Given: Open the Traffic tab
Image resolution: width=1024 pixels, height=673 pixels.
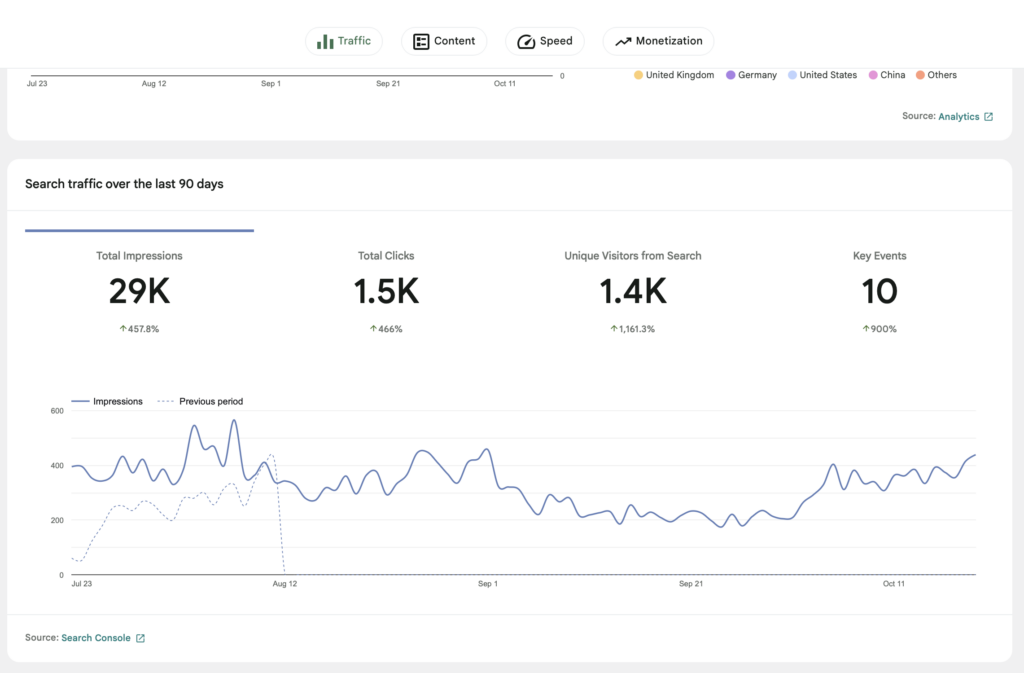Looking at the screenshot, I should [344, 41].
